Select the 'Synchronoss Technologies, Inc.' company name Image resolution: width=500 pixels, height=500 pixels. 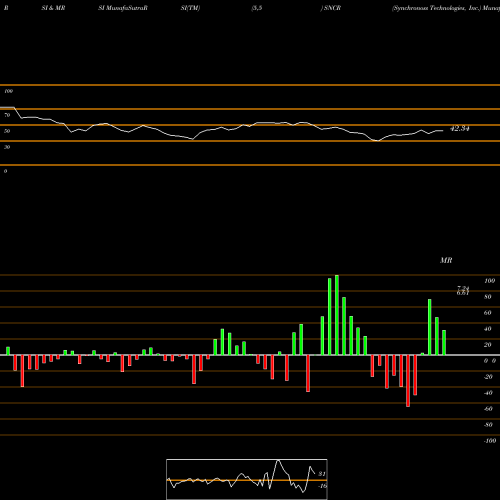point(437,8)
